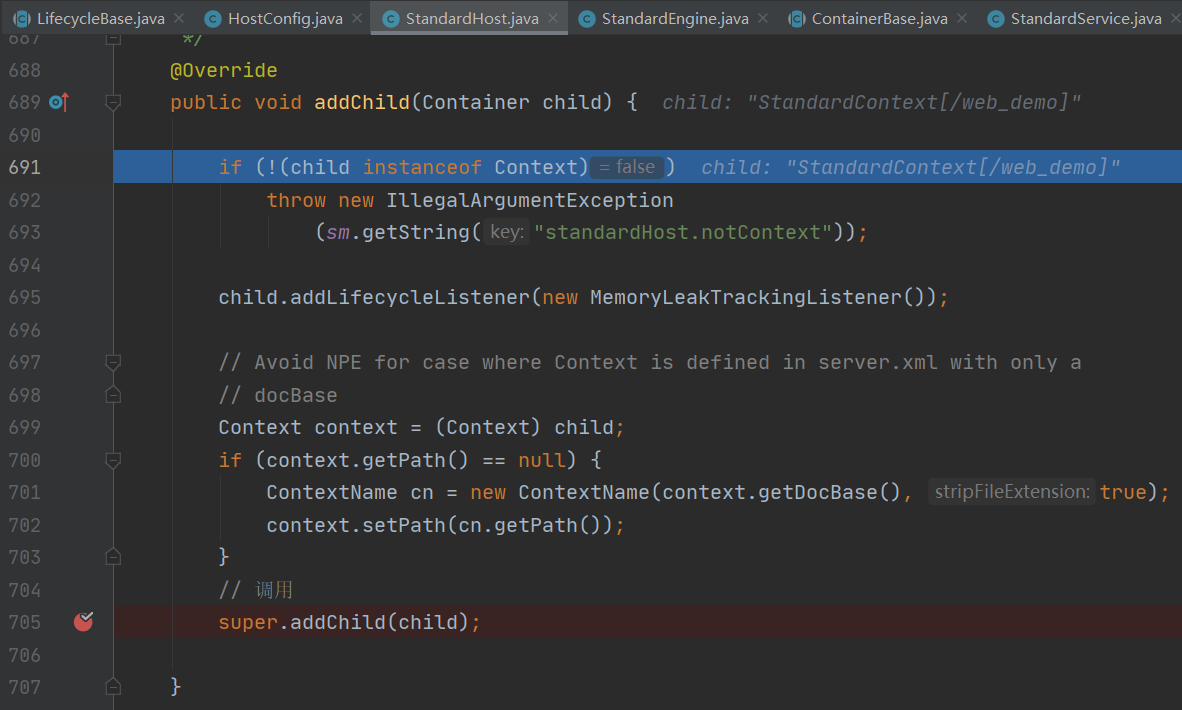Close the ContainerBase.java tab

(x=962, y=18)
